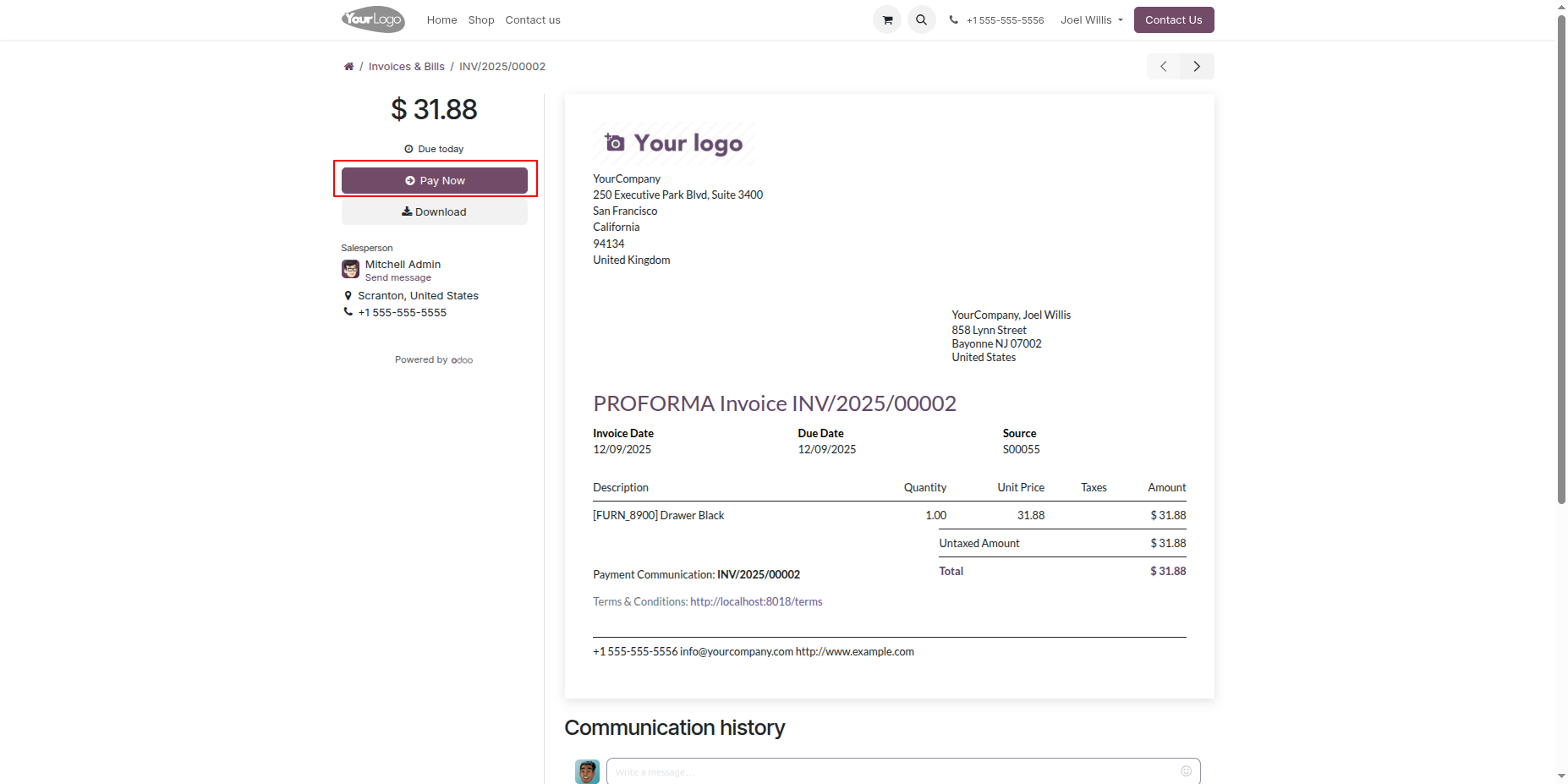Go to next invoice arrow
This screenshot has width=1568, height=784.
coord(1197,66)
